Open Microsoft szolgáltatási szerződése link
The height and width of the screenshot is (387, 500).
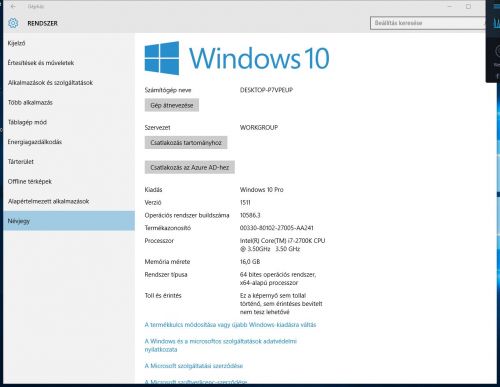194,366
